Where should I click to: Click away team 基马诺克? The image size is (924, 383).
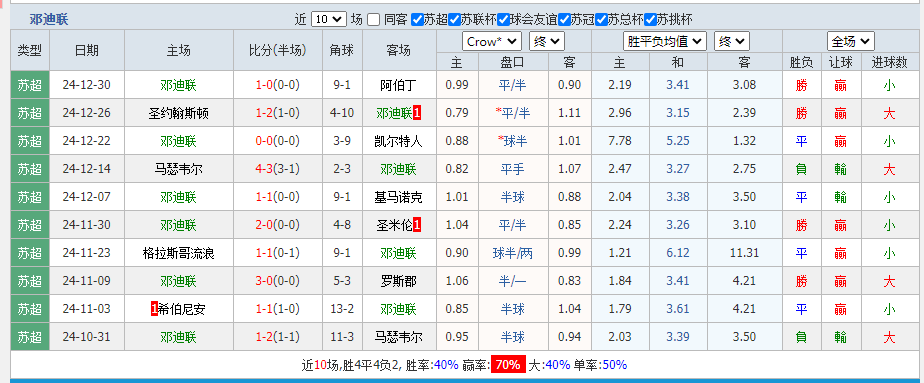pos(398,197)
